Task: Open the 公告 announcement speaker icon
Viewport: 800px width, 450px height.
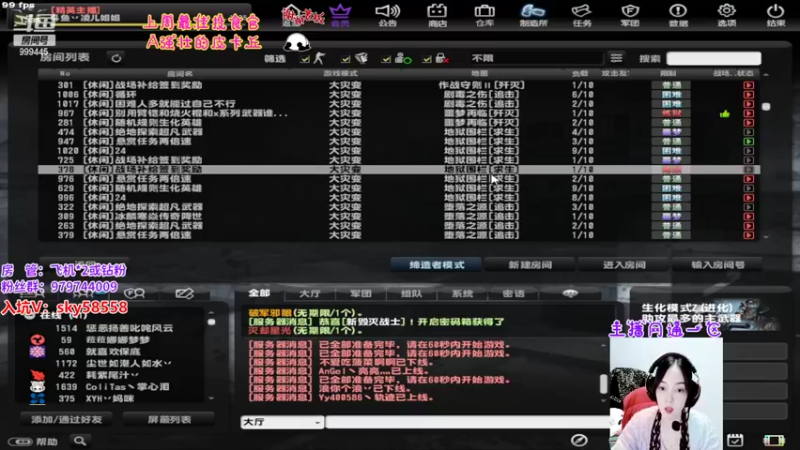Action: (x=388, y=14)
